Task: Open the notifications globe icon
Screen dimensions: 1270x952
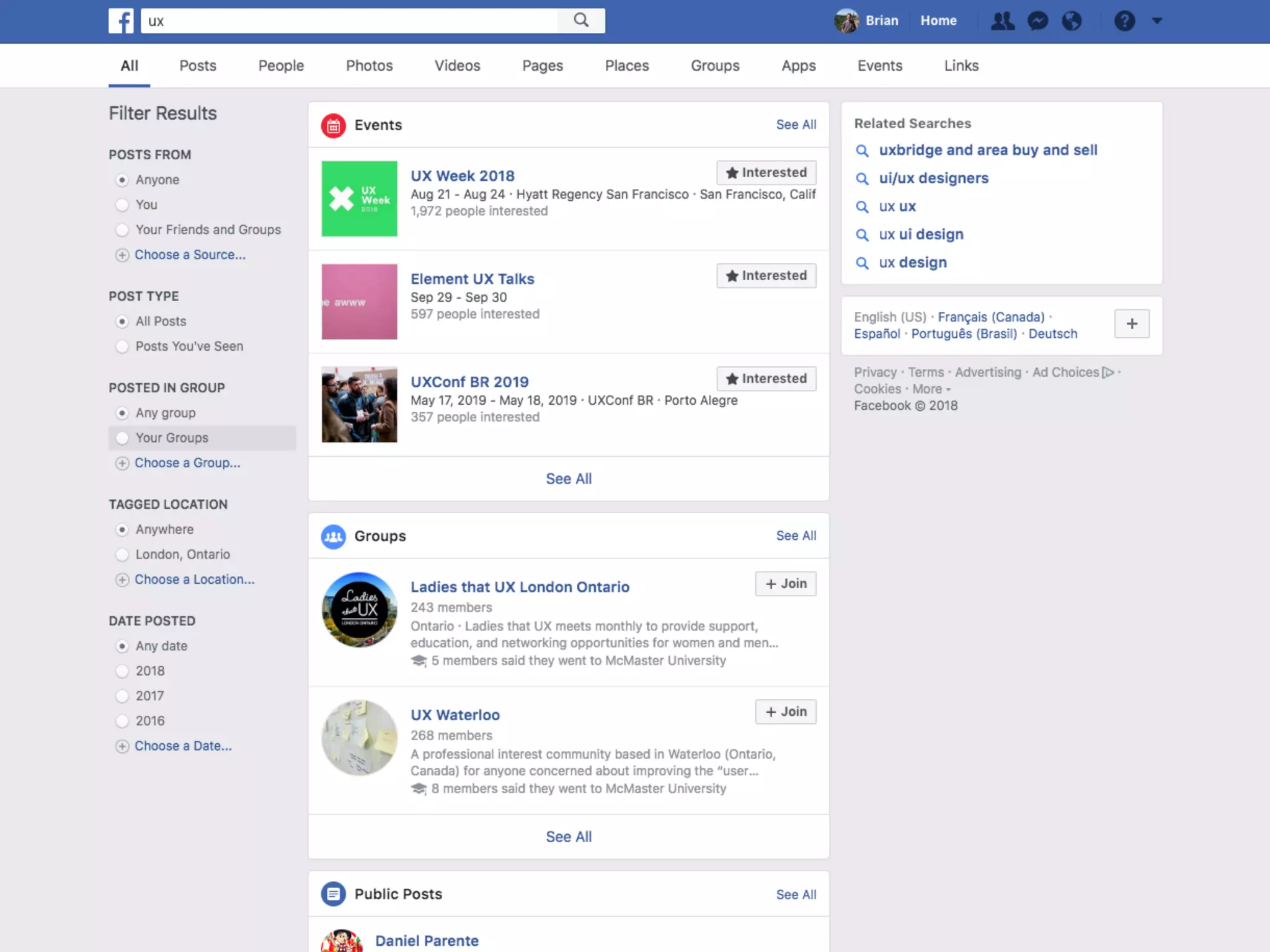Action: click(x=1072, y=21)
